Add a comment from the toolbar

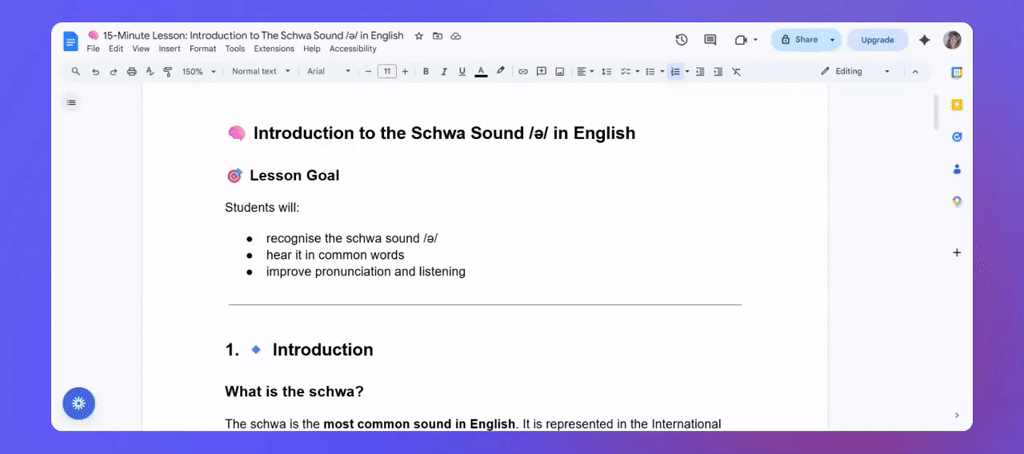[541, 71]
